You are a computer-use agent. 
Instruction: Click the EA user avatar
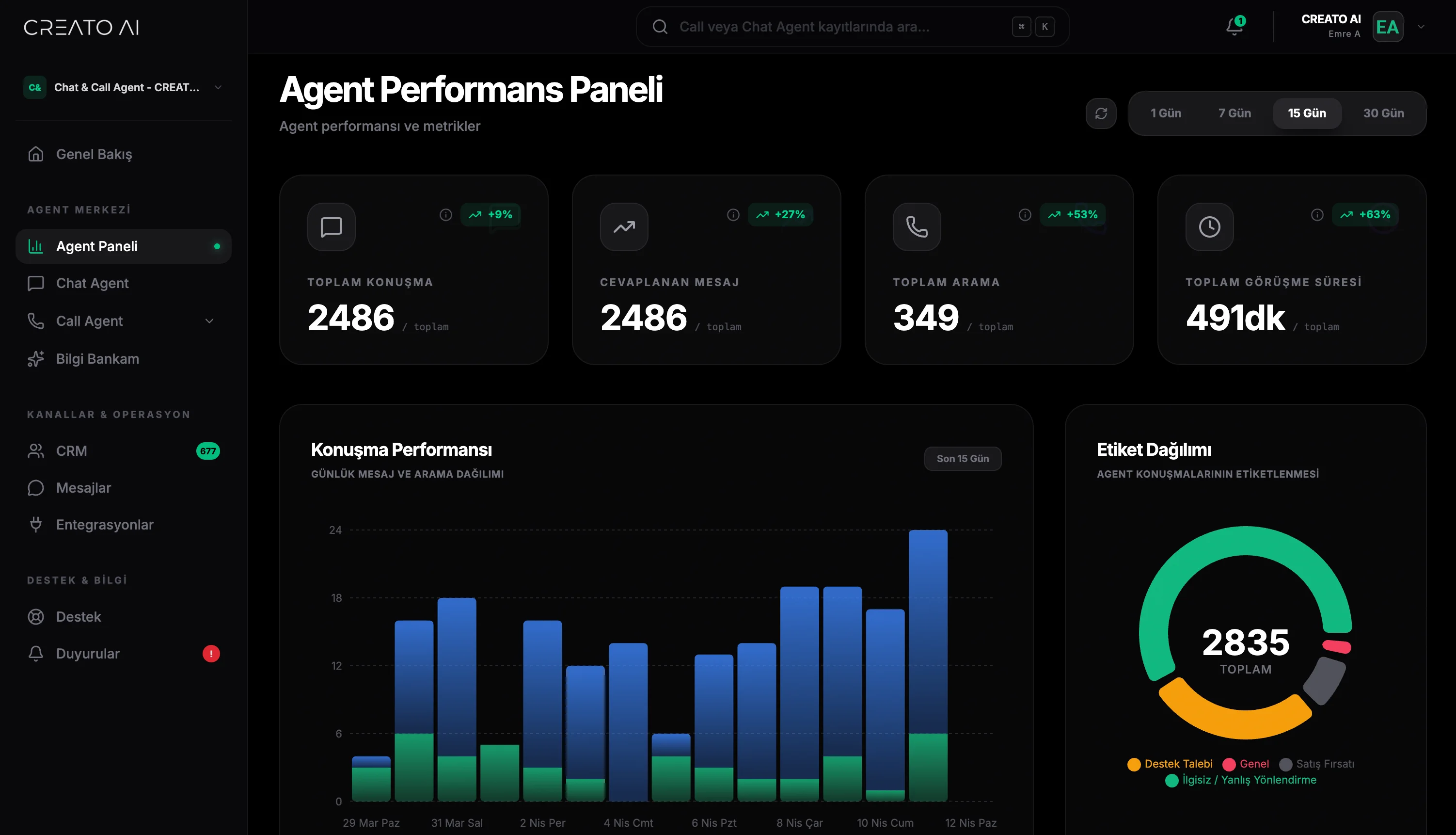point(1387,26)
